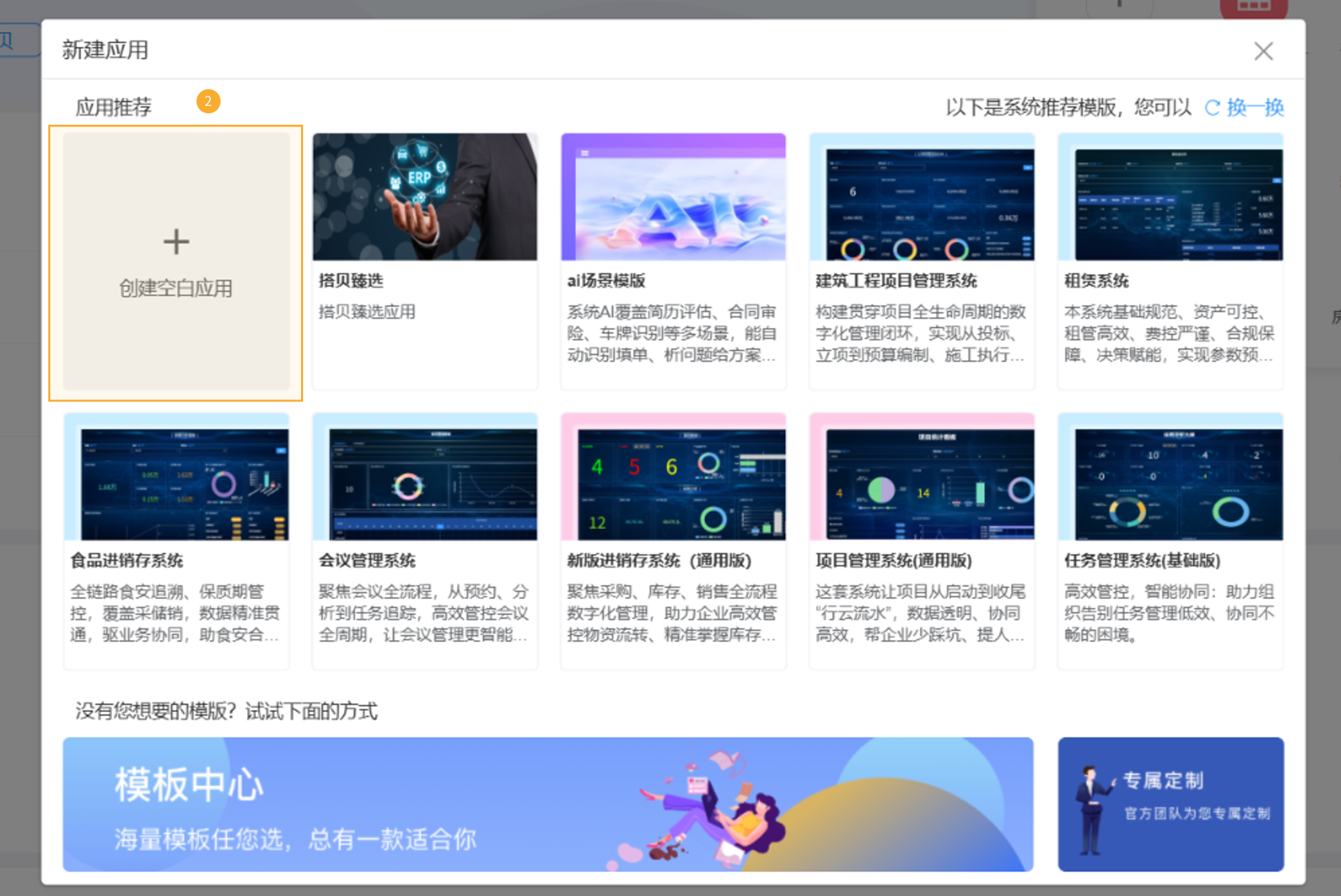Image resolution: width=1341 pixels, height=896 pixels.
Task: Open the 食品进销存系统 dashboard thumbnail
Action: (176, 476)
